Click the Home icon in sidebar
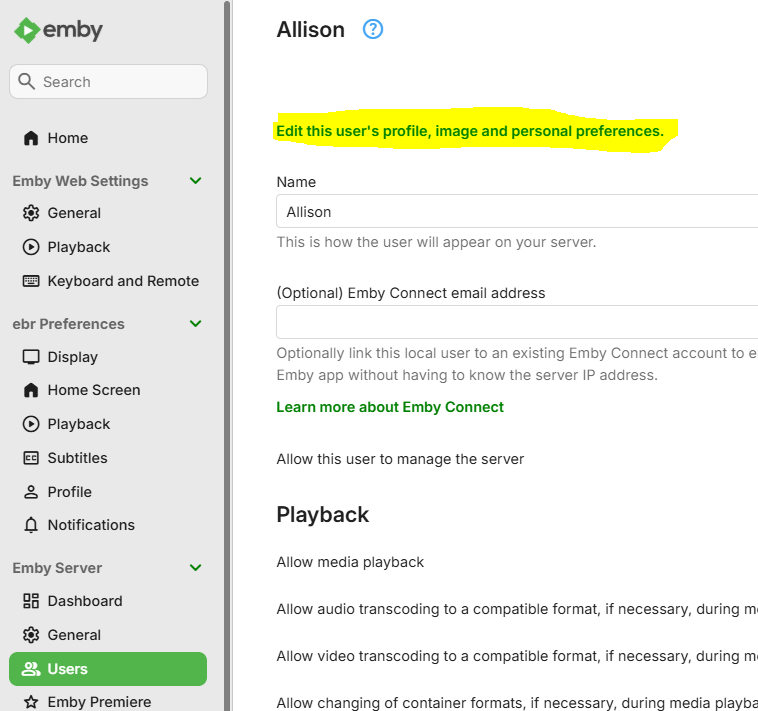 click(x=31, y=138)
